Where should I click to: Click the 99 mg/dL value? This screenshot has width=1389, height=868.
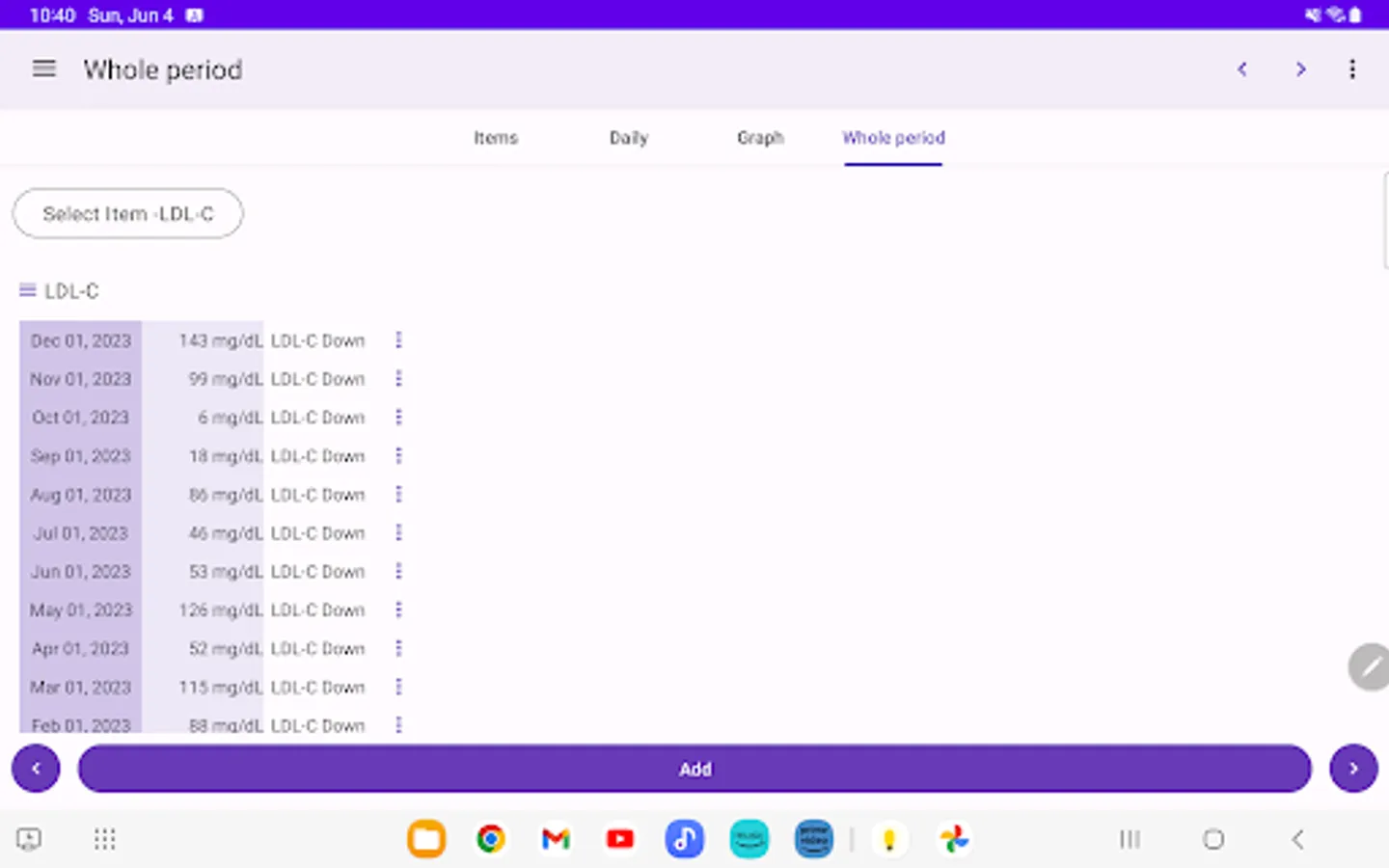tap(226, 379)
